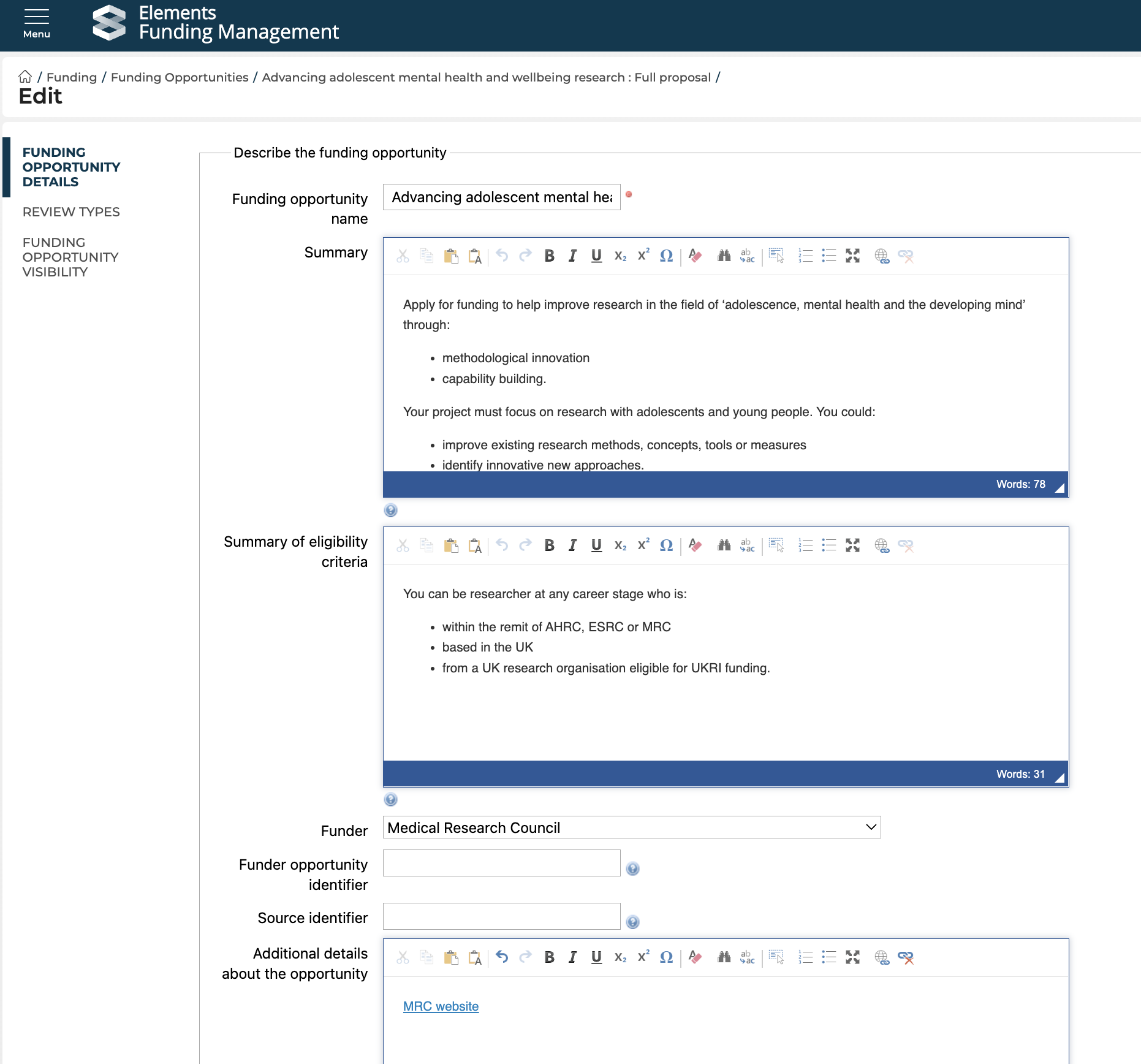Insert numbered list in eligibility criteria editor
The width and height of the screenshot is (1141, 1064).
pos(805,545)
